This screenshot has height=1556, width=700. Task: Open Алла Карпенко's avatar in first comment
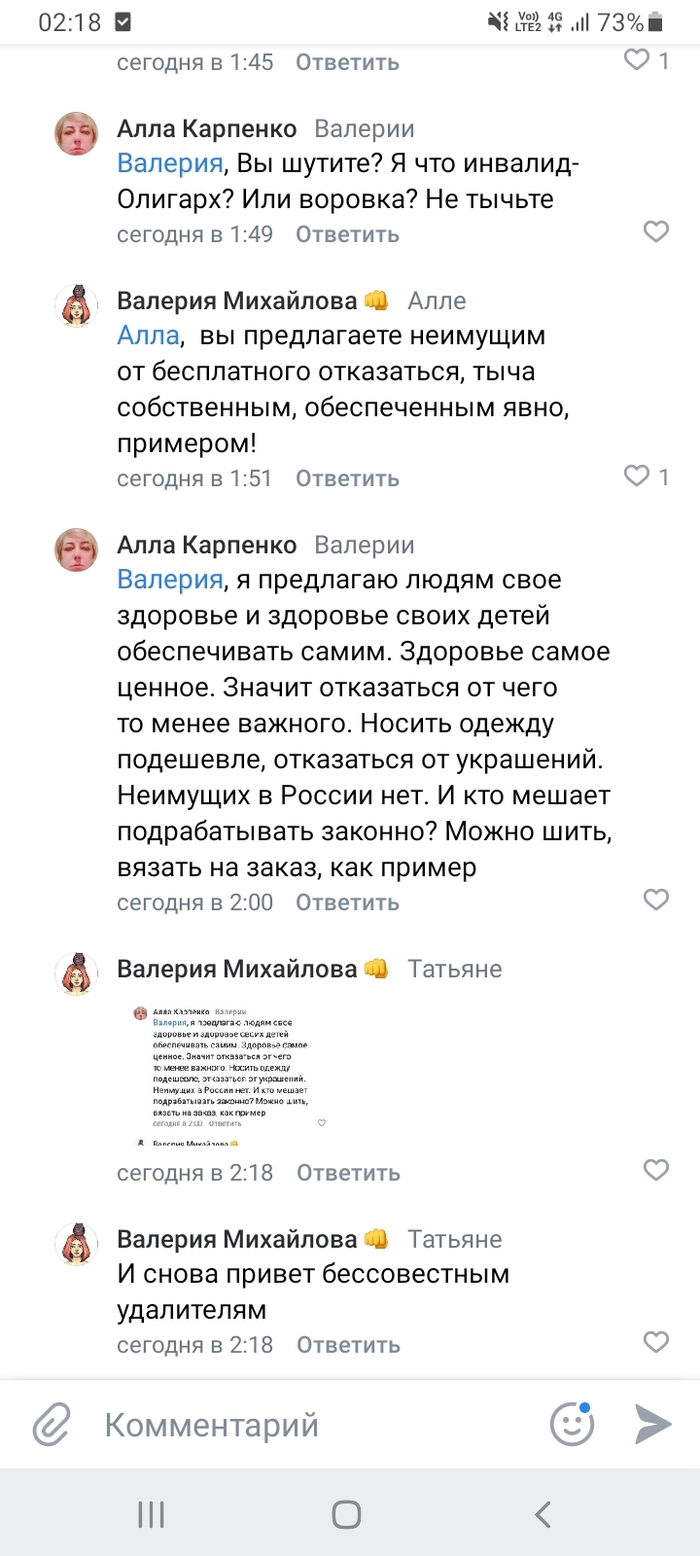pyautogui.click(x=76, y=135)
